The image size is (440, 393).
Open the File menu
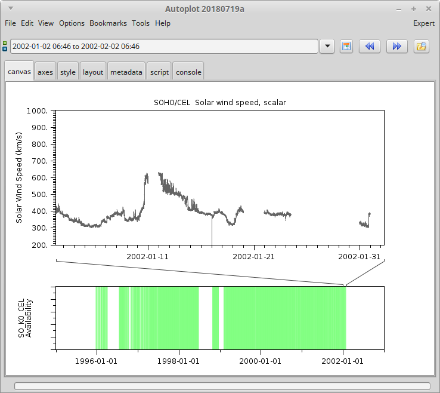(x=10, y=23)
